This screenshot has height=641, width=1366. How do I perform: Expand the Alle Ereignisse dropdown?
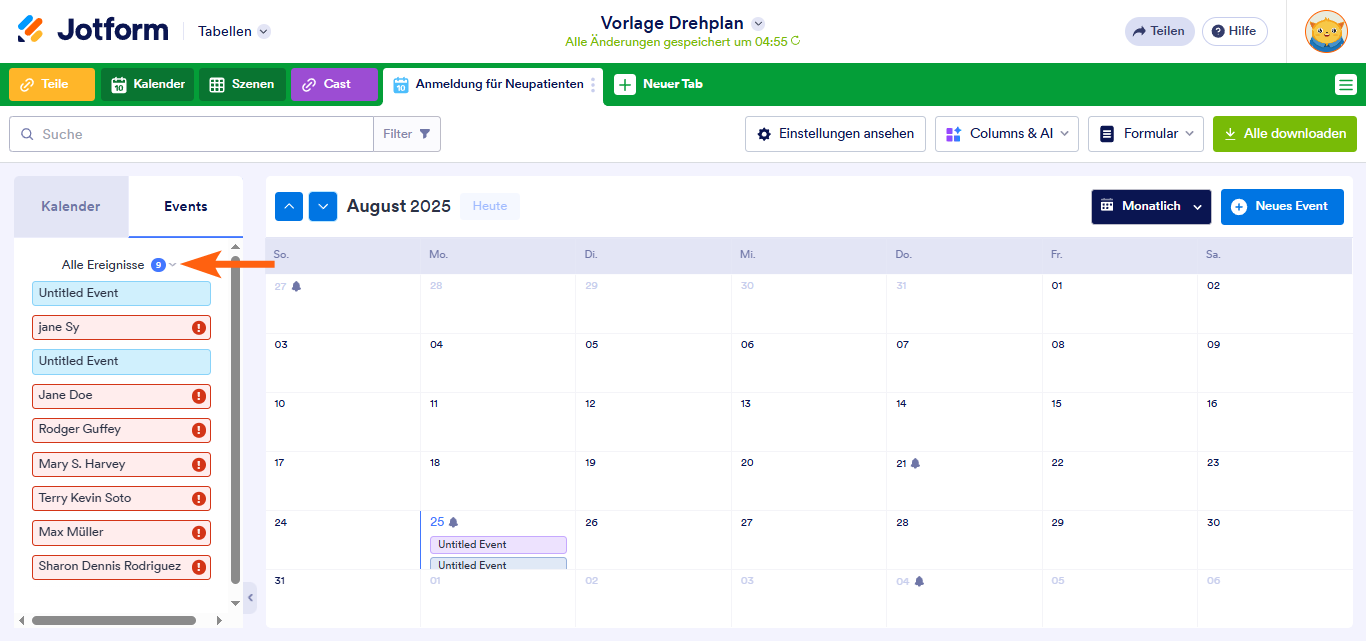pyautogui.click(x=173, y=265)
